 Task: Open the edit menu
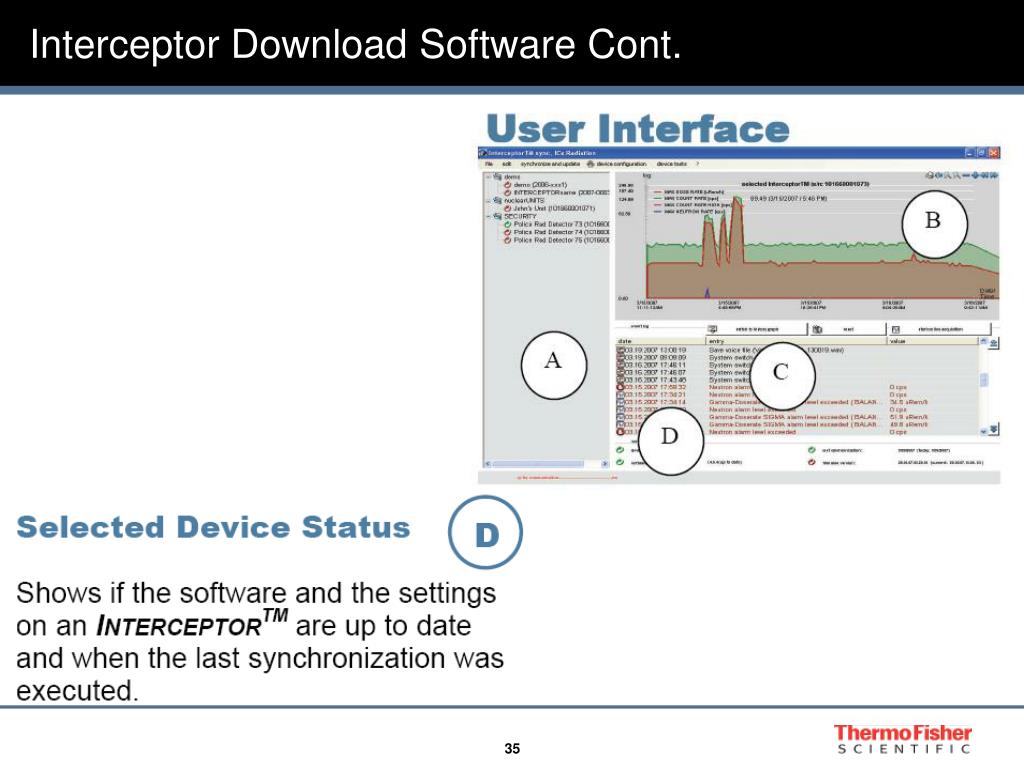507,164
